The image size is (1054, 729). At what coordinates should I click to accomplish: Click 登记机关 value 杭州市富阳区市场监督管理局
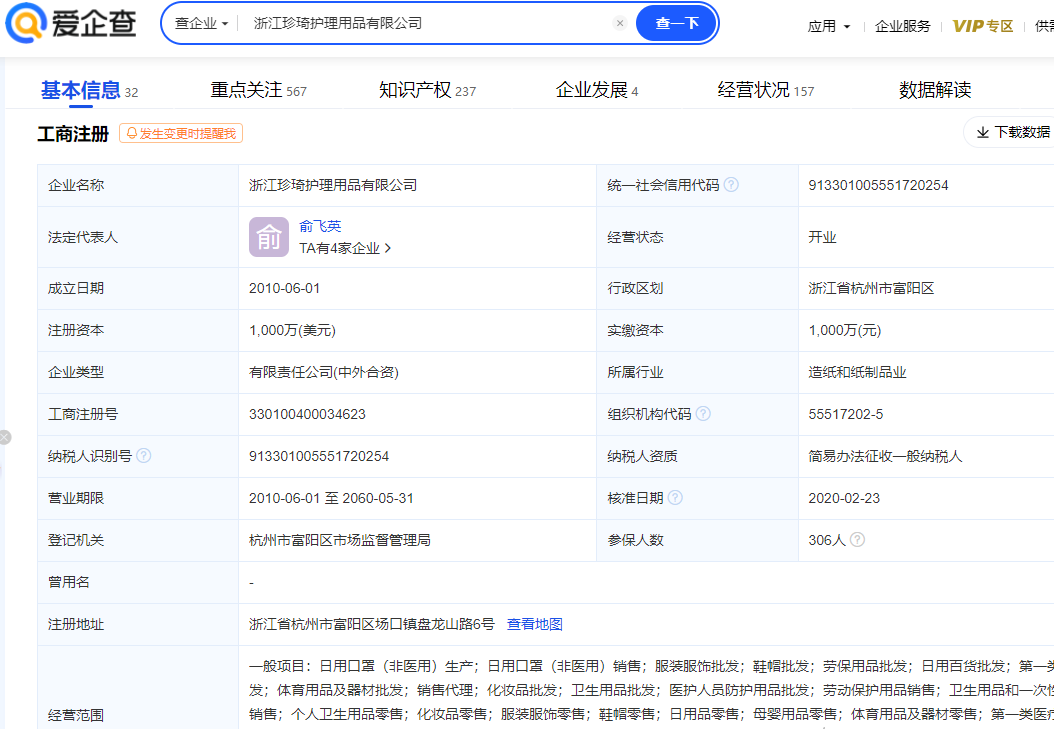click(339, 540)
